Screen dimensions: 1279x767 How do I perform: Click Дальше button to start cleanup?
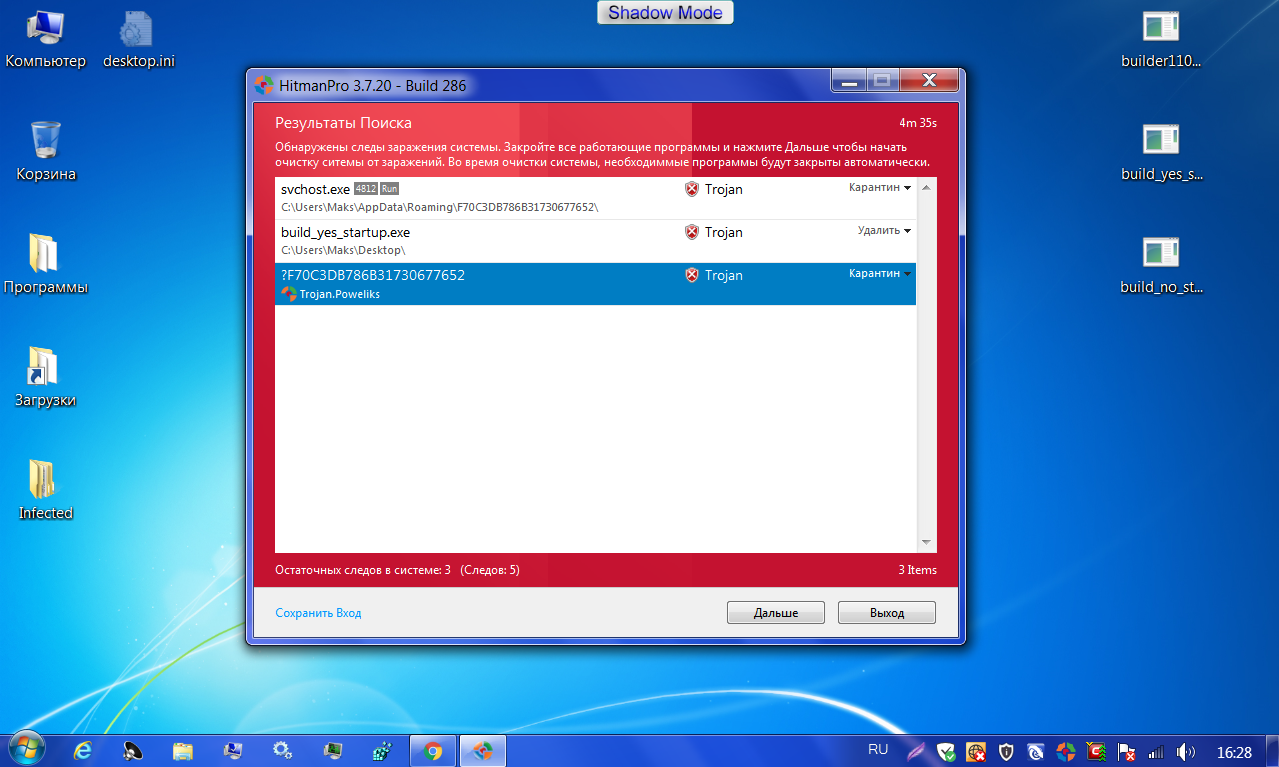(776, 613)
